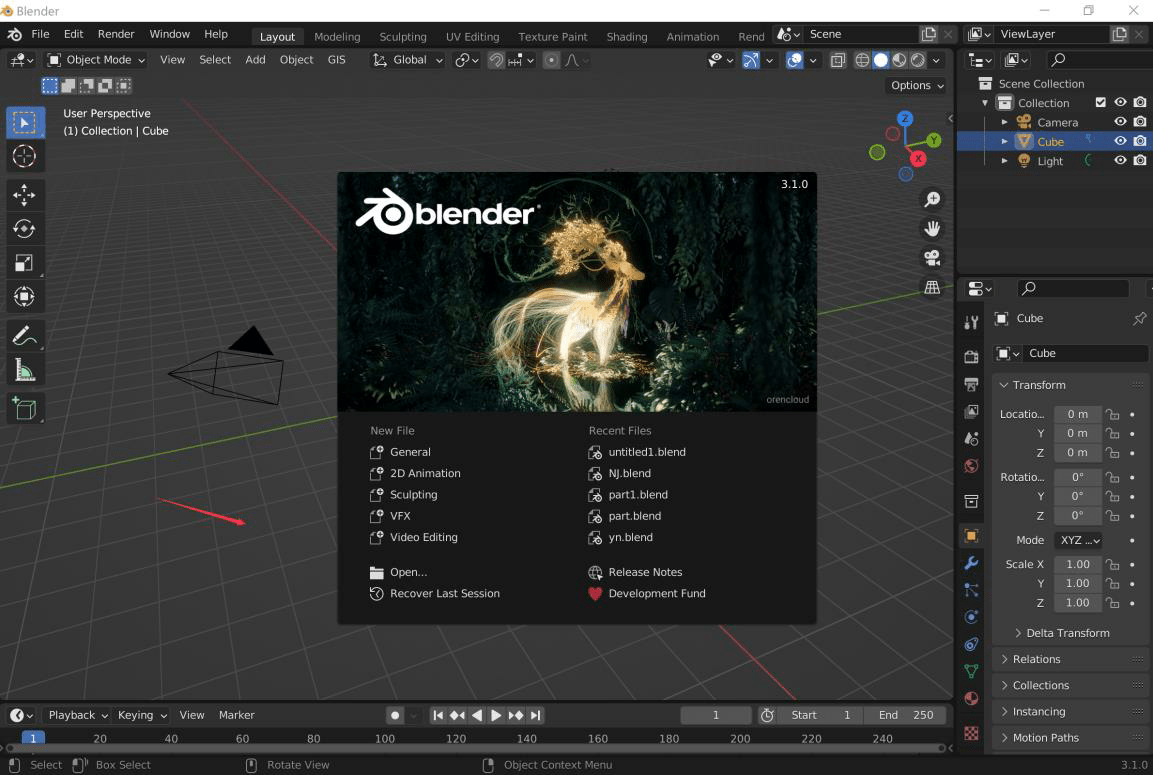Activate the Select Box tool
The height and width of the screenshot is (775, 1153).
(x=24, y=123)
